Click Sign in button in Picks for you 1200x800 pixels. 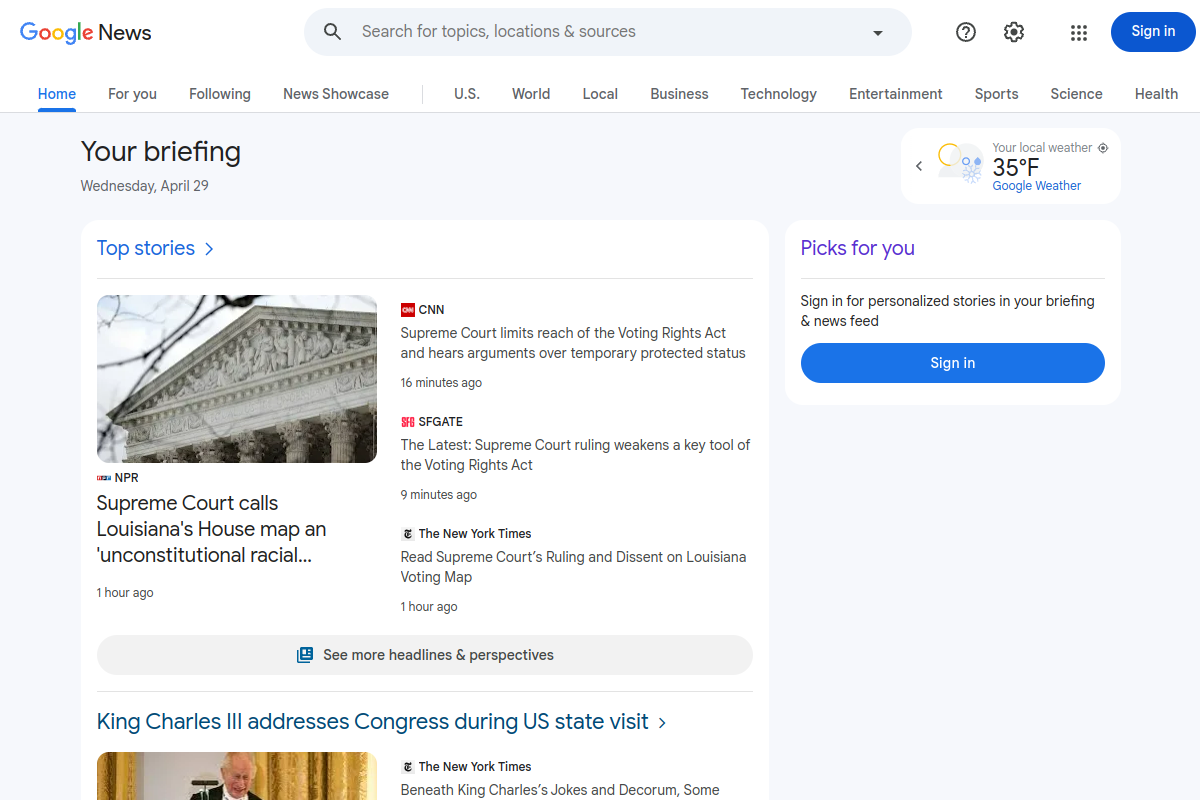tap(953, 363)
